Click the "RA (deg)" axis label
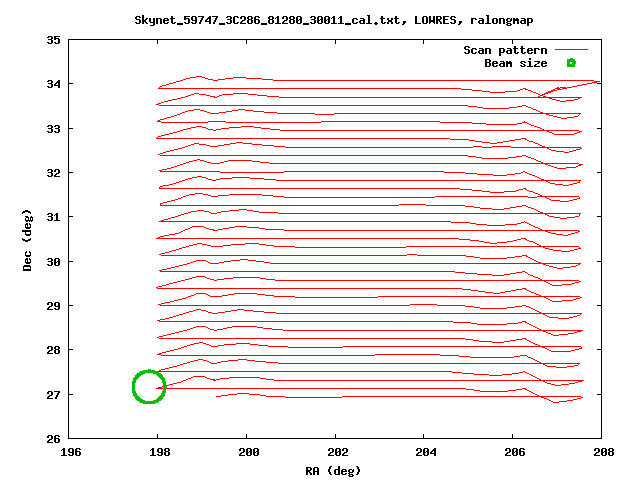 click(333, 471)
